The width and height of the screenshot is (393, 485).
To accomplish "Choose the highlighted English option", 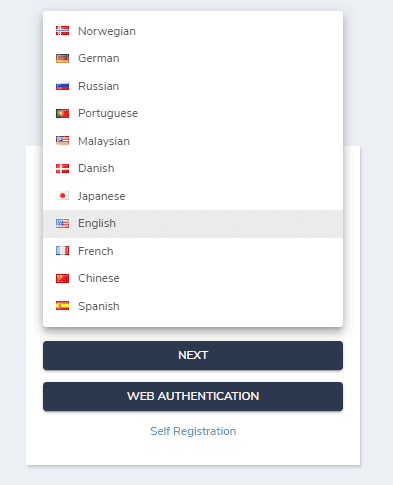I will [193, 223].
